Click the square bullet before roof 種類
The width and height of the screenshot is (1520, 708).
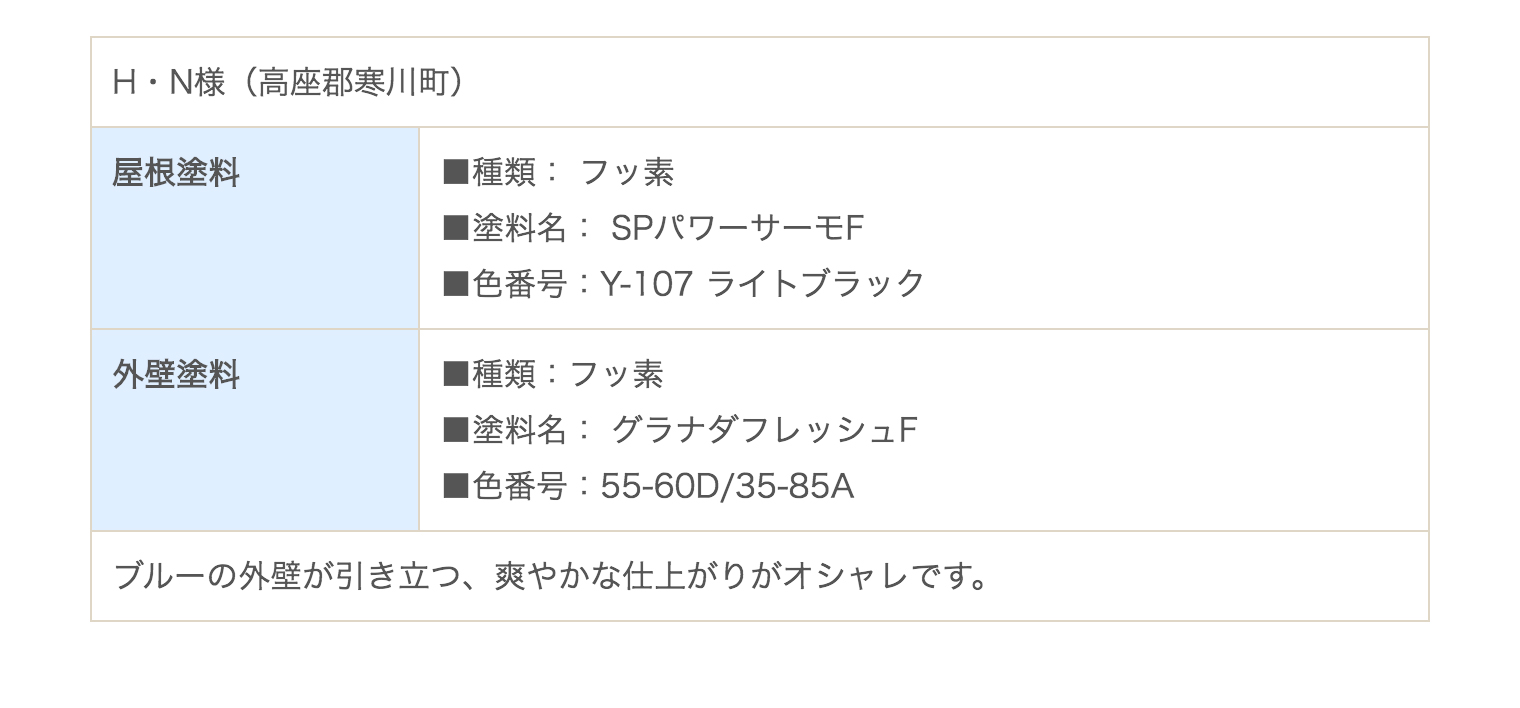click(456, 174)
